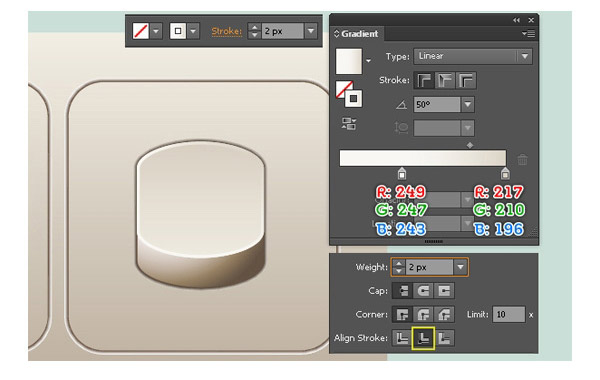
Task: Open the gradient Type Linear dropdown
Action: 473,56
